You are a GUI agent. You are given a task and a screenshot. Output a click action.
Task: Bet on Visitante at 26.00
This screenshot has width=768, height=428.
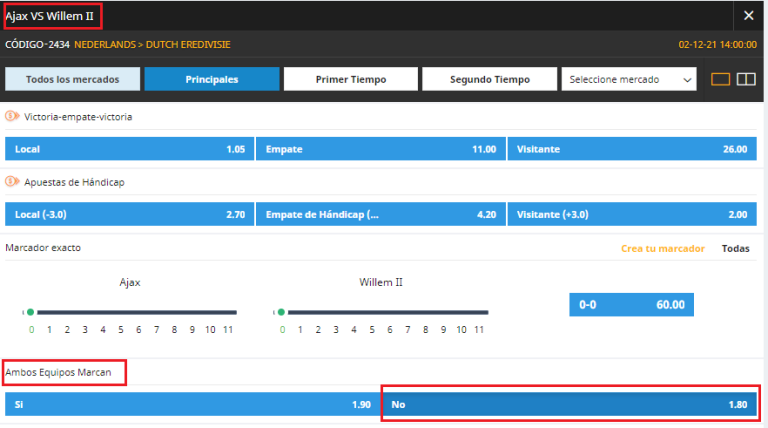[632, 149]
